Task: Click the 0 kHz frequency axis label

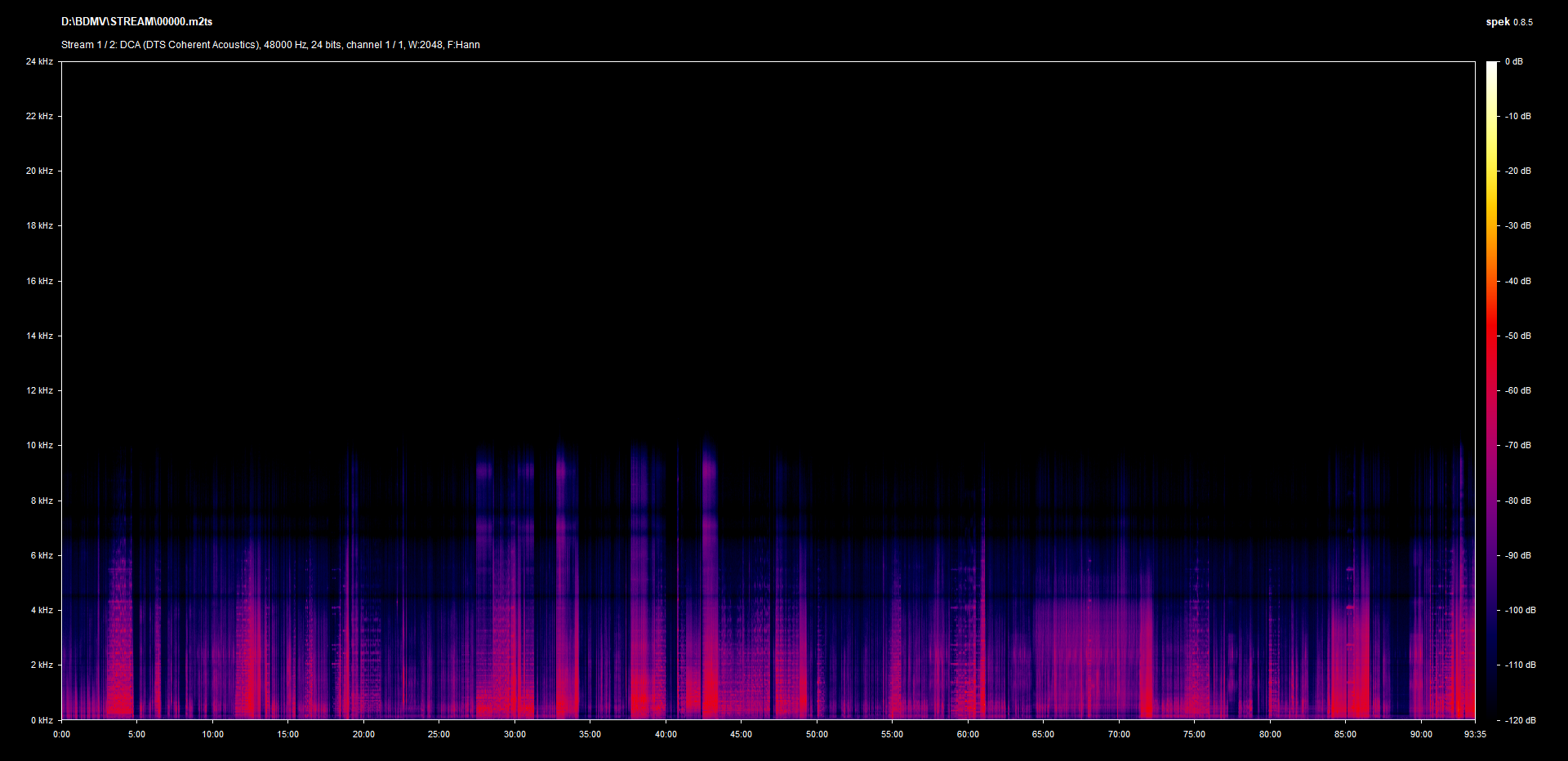Action: [42, 720]
